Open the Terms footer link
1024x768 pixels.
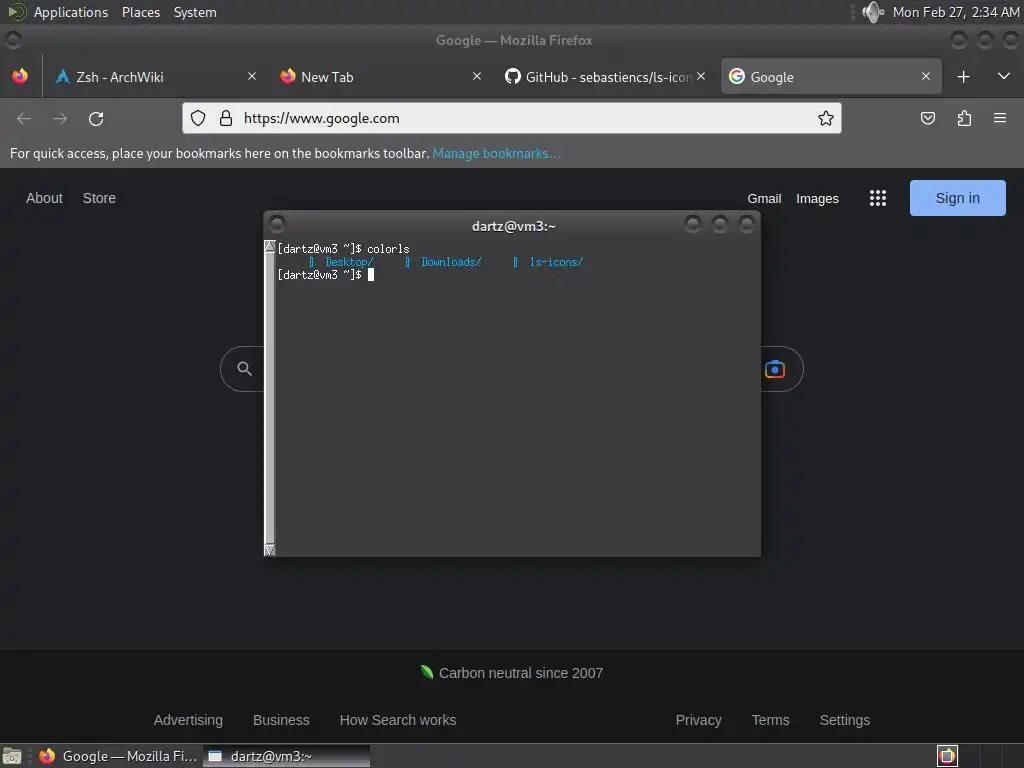click(770, 720)
